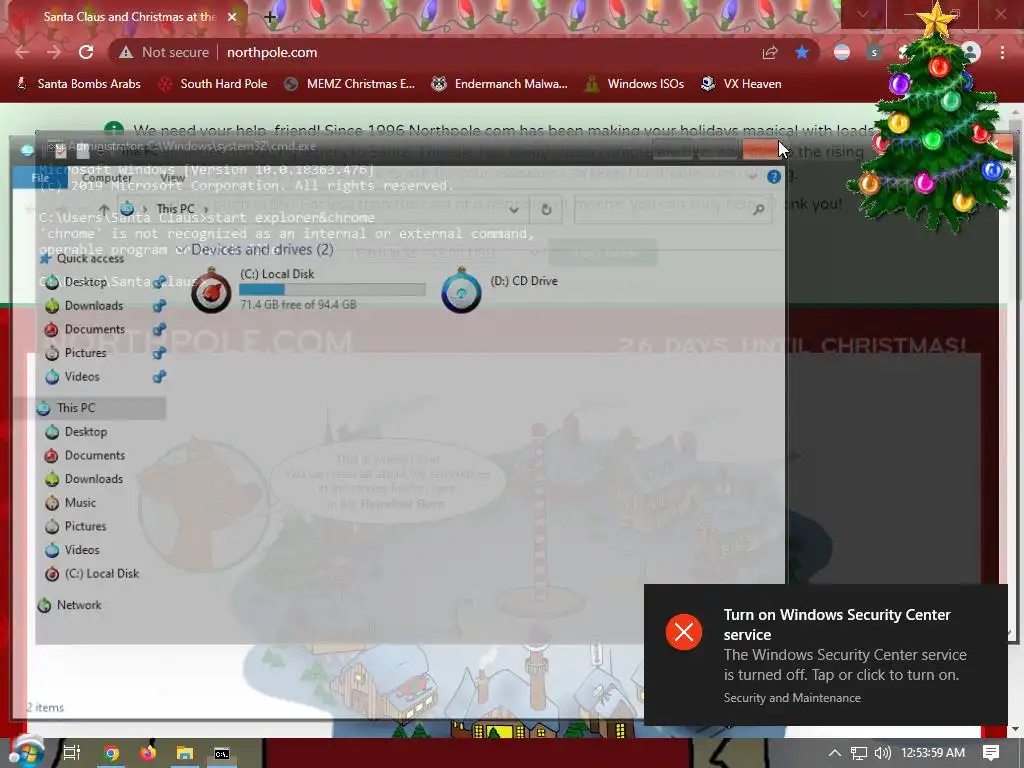Go forward in Chrome's navigation
The height and width of the screenshot is (768, 1024).
pyautogui.click(x=54, y=52)
